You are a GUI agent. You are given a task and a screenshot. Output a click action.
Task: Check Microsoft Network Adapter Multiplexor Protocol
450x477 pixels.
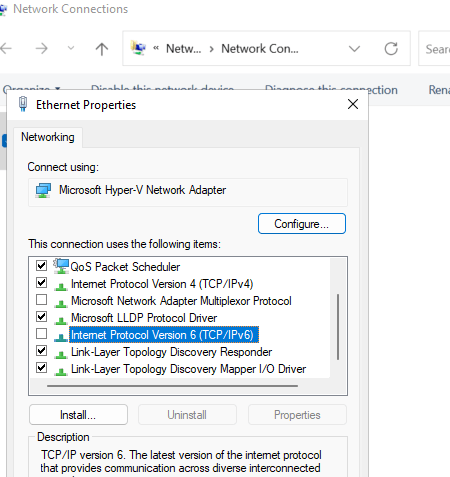click(41, 300)
